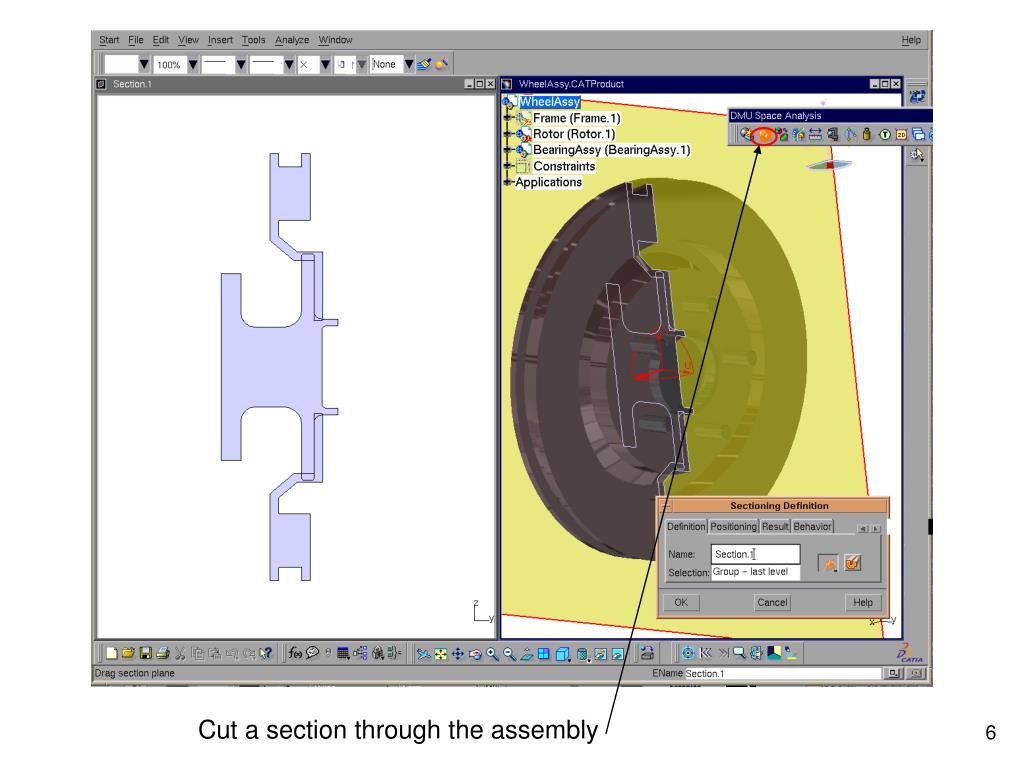Activate the Sectioning tool in DMU Space Analysis
The height and width of the screenshot is (768, 1024).
click(763, 135)
